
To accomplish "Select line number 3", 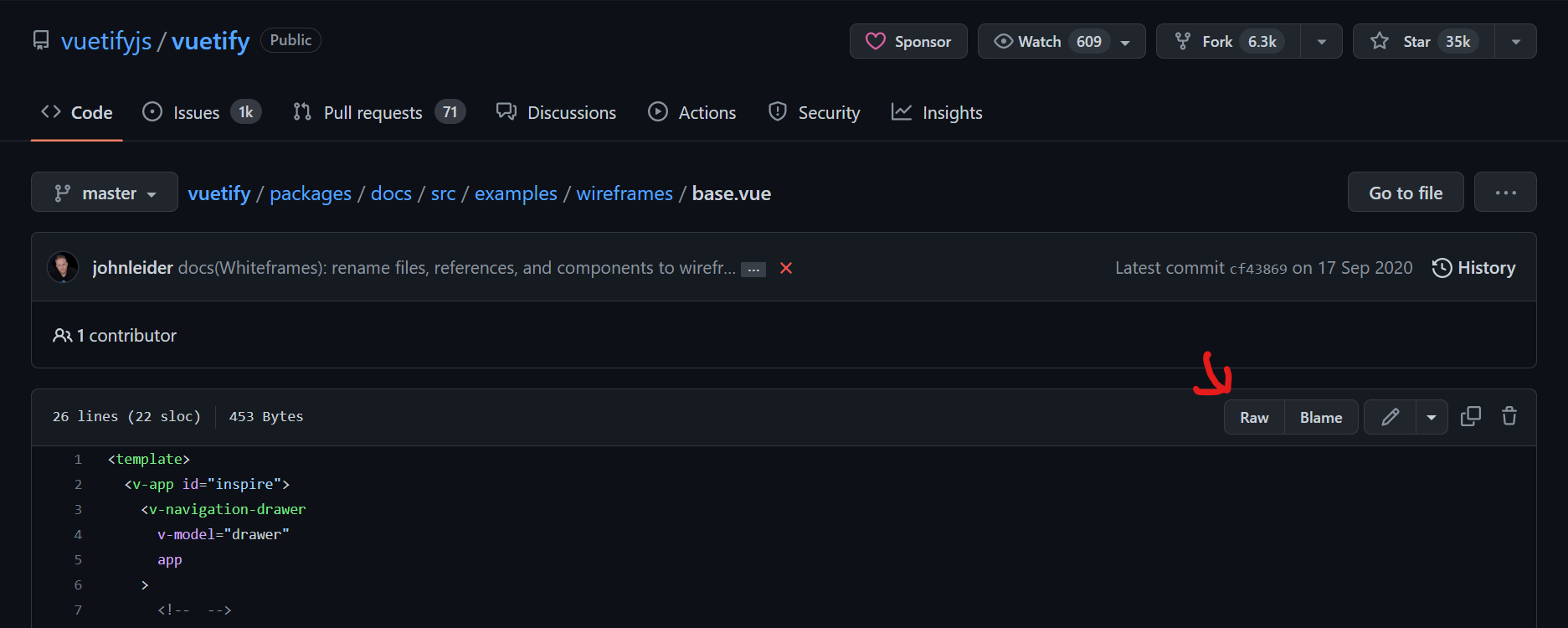I will pos(78,509).
